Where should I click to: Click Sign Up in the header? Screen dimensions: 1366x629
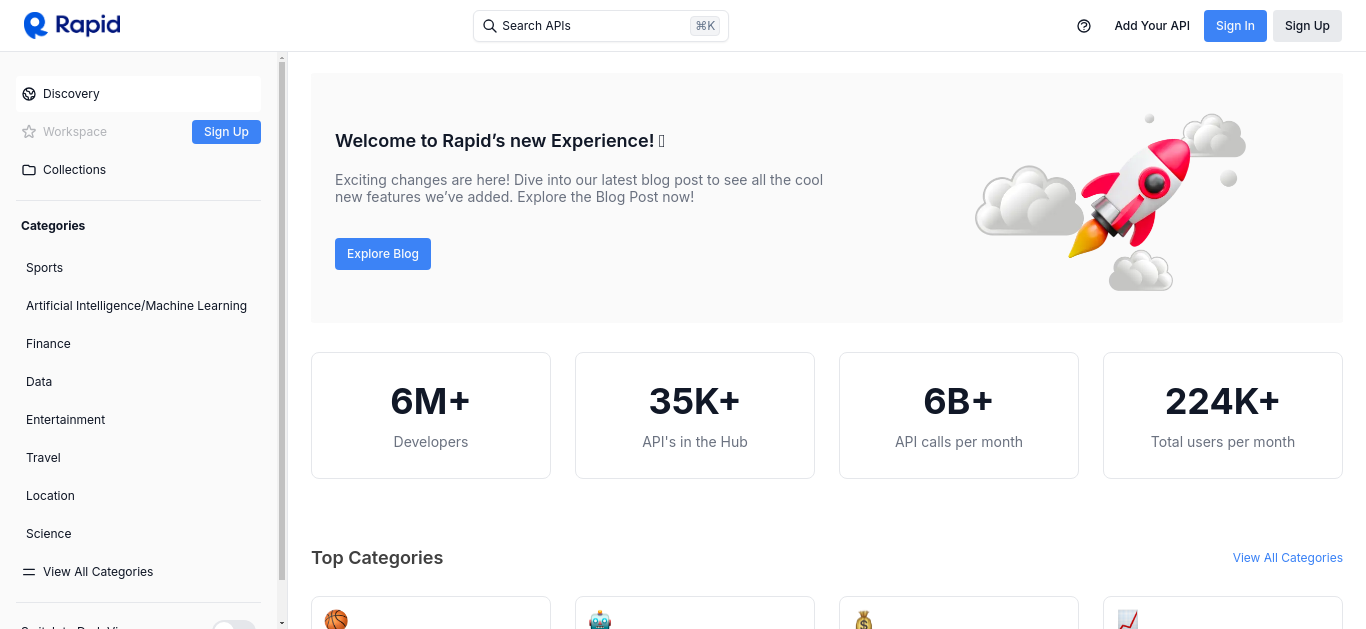click(1307, 26)
